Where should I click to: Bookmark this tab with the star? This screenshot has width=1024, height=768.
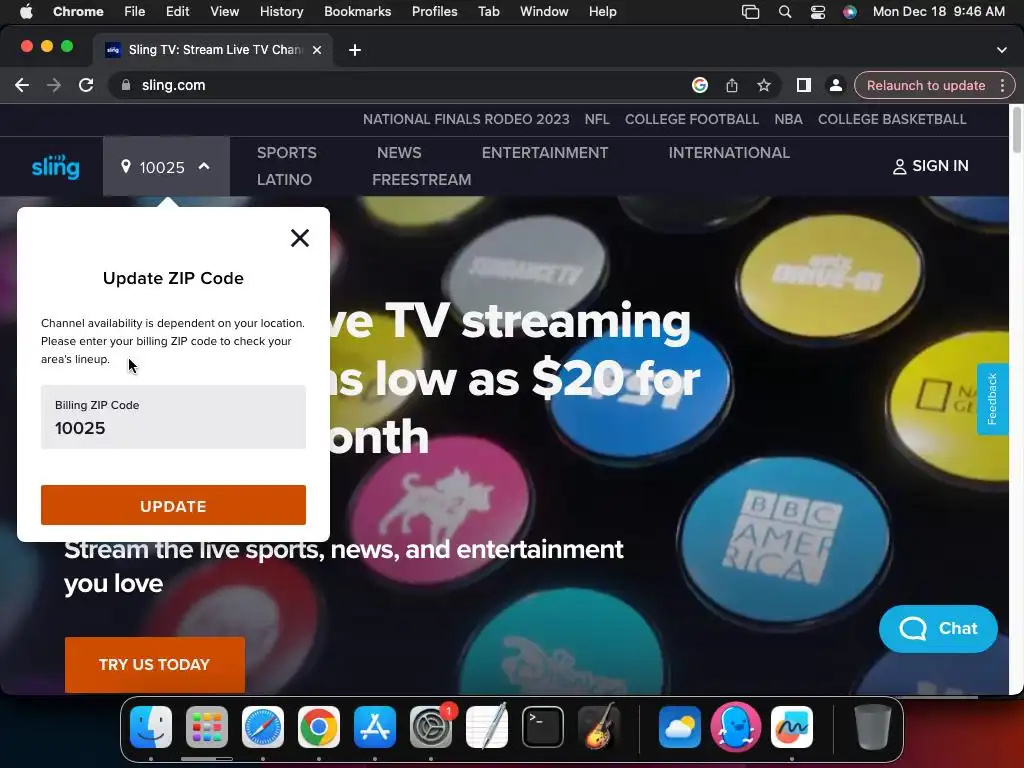(763, 86)
